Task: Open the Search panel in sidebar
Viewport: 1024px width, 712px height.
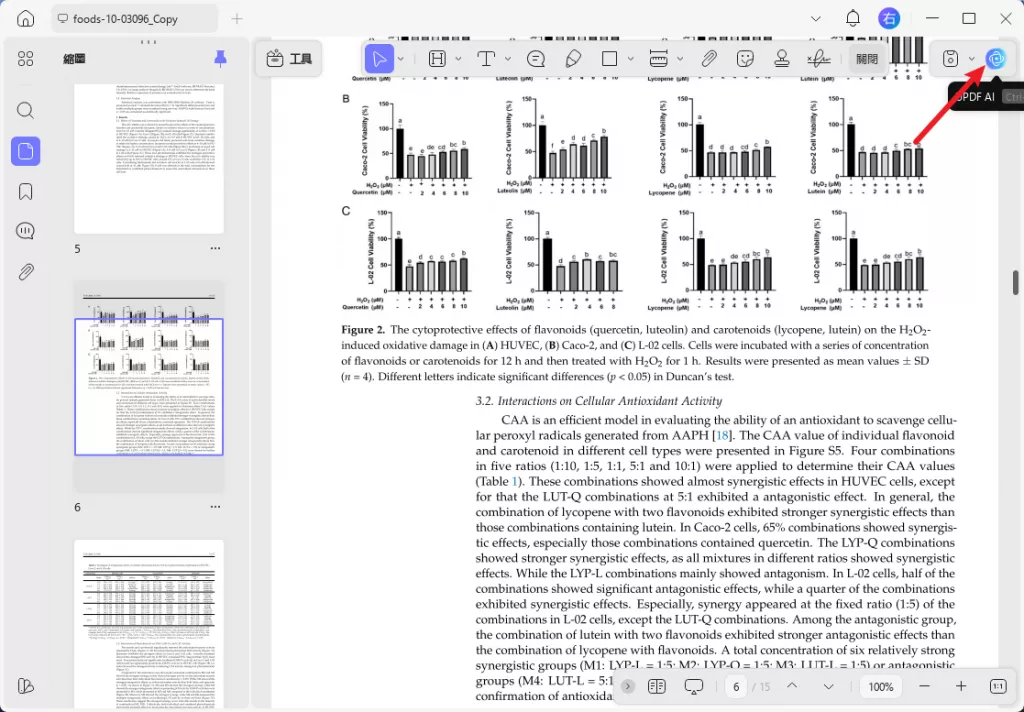Action: point(25,110)
